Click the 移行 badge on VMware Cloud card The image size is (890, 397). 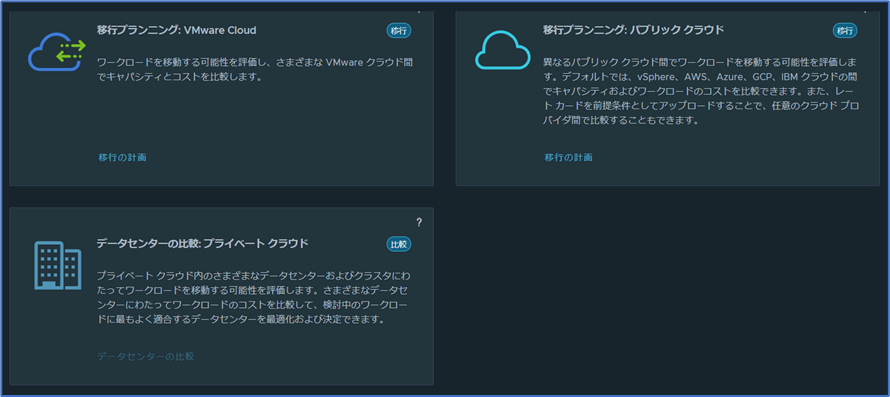399,31
